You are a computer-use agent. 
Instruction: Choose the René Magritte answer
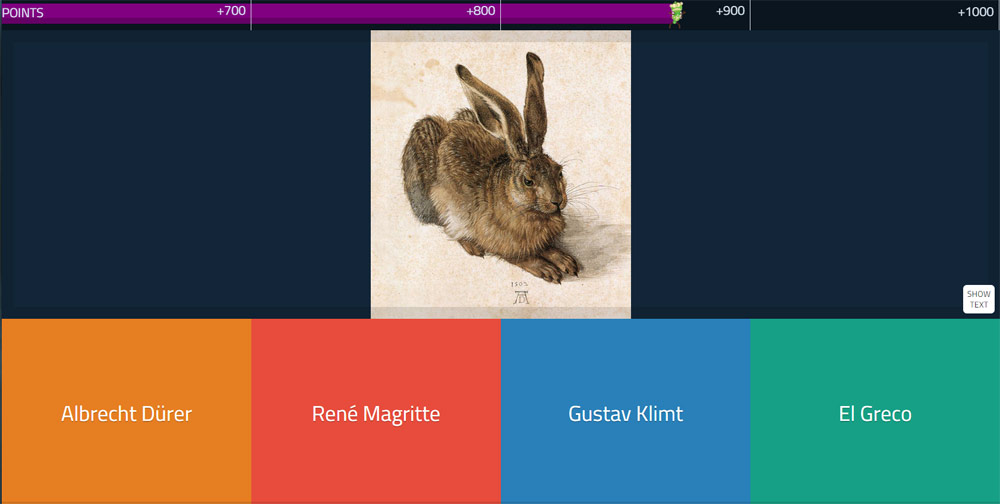376,411
